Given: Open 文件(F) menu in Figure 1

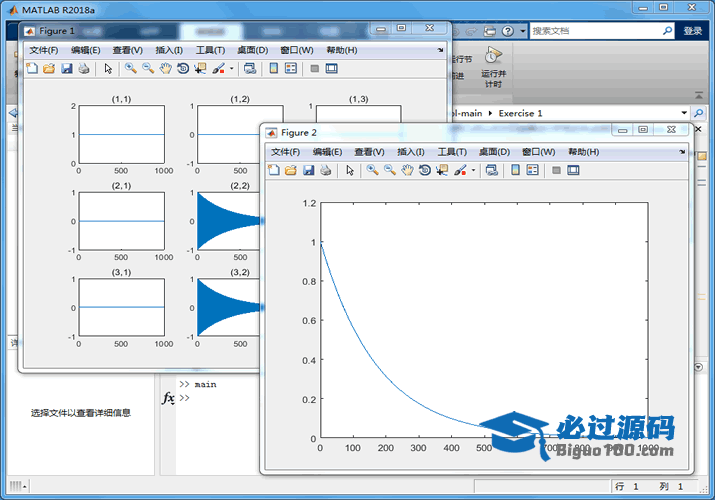Looking at the screenshot, I should click(44, 50).
